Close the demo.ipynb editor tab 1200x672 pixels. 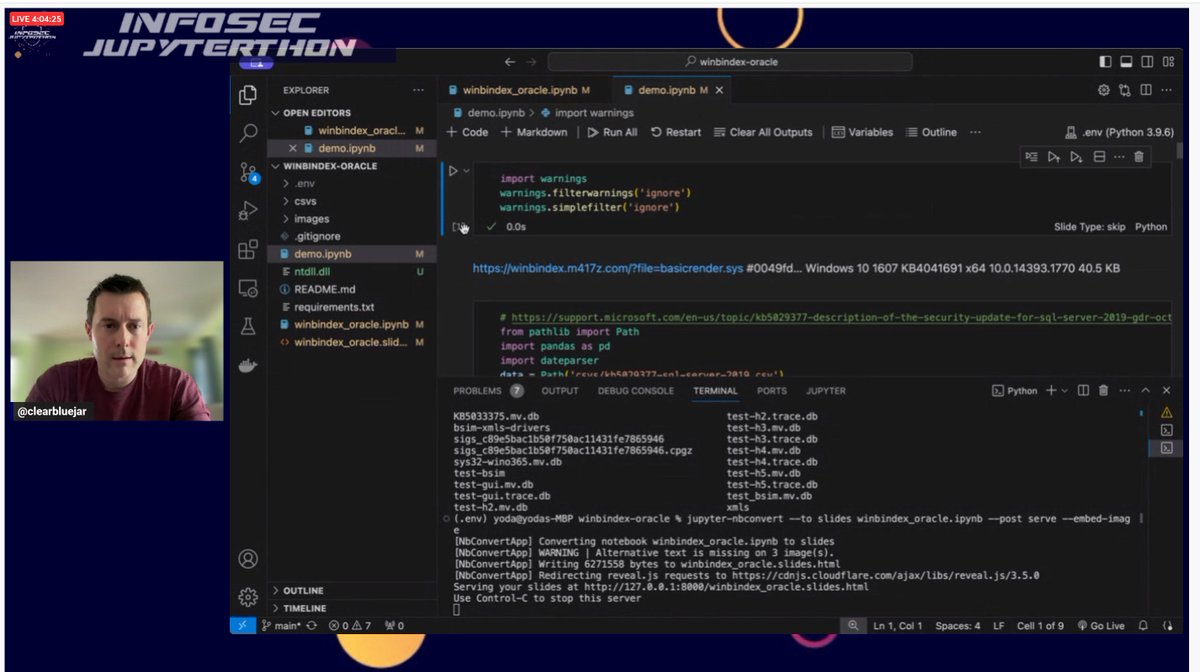point(719,90)
